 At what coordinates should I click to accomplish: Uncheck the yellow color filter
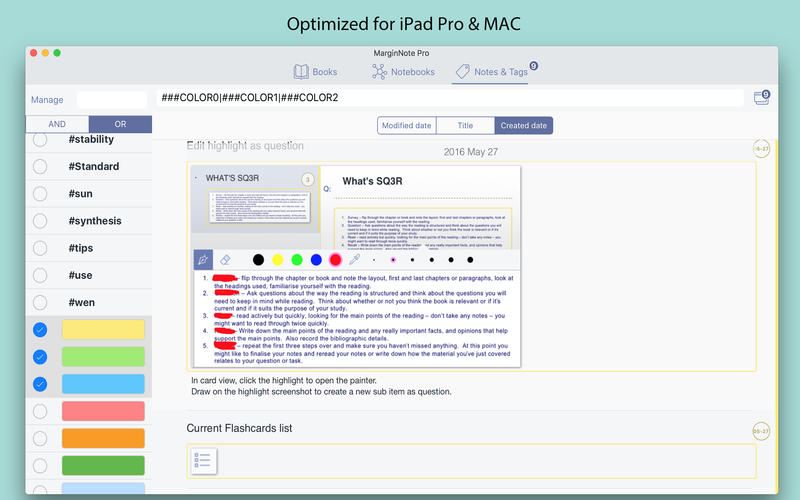pyautogui.click(x=40, y=330)
